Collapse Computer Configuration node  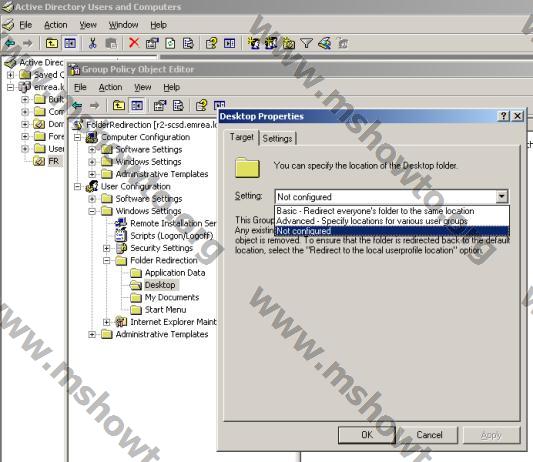point(78,137)
